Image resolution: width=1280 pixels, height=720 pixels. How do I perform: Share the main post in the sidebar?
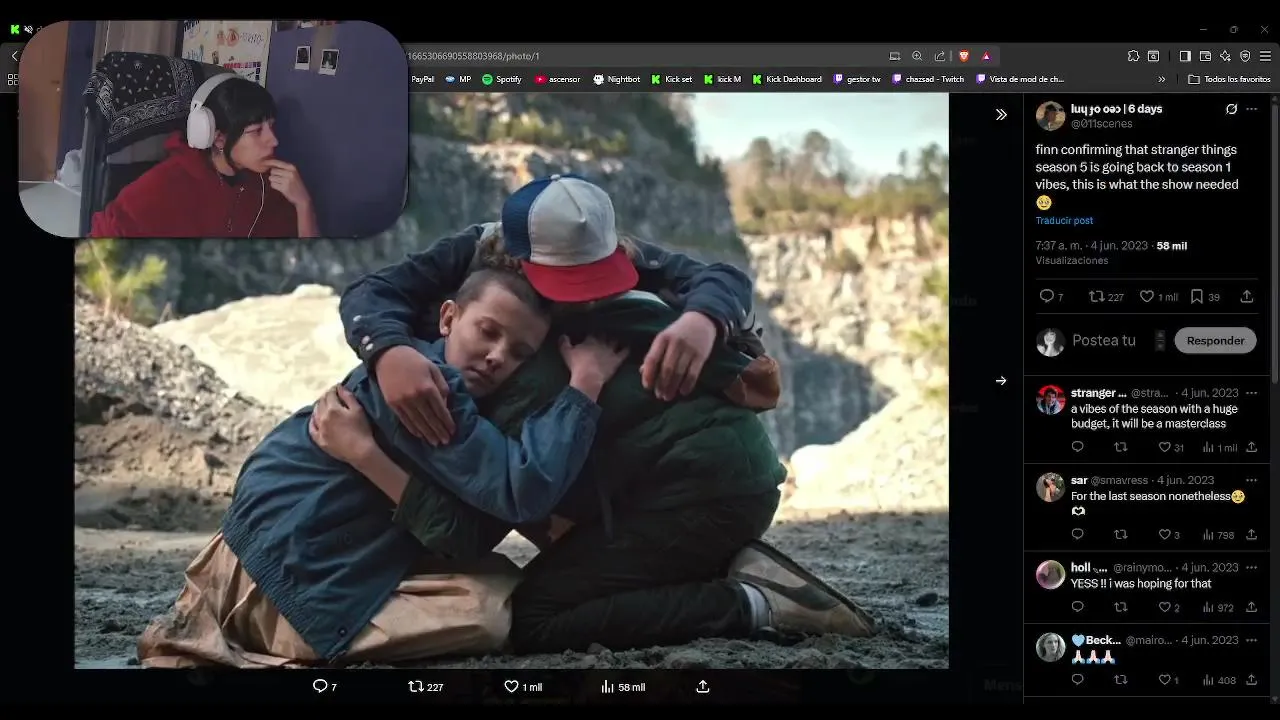point(1247,296)
